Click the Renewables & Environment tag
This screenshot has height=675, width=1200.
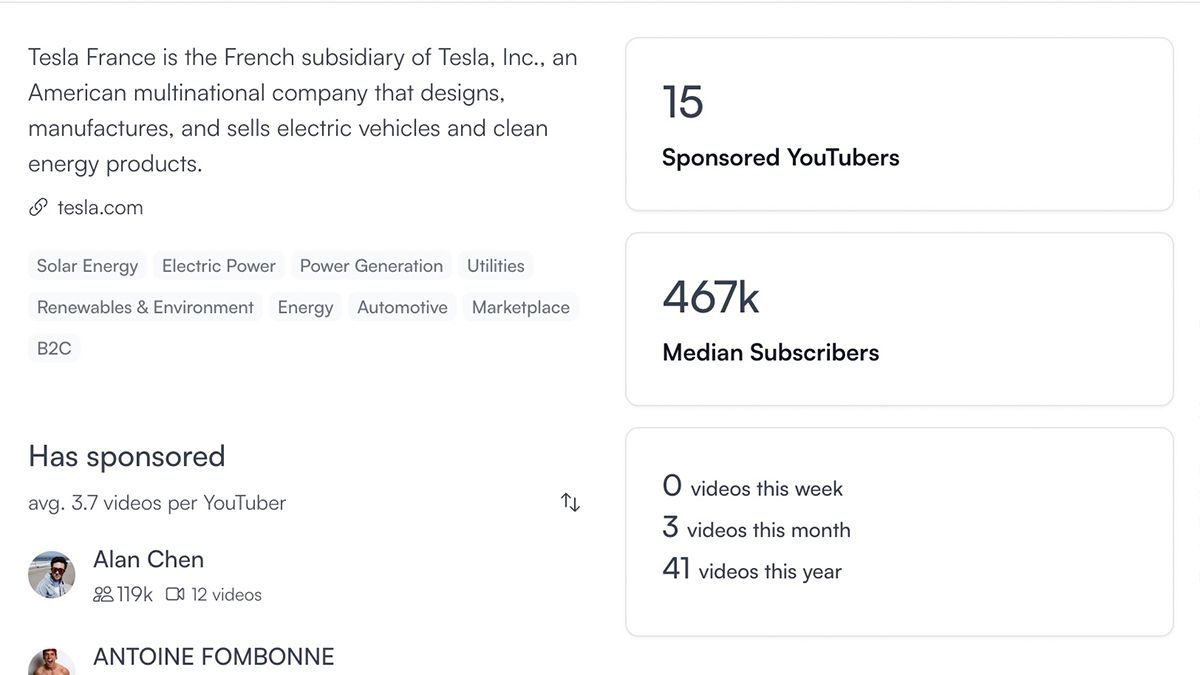(x=144, y=307)
